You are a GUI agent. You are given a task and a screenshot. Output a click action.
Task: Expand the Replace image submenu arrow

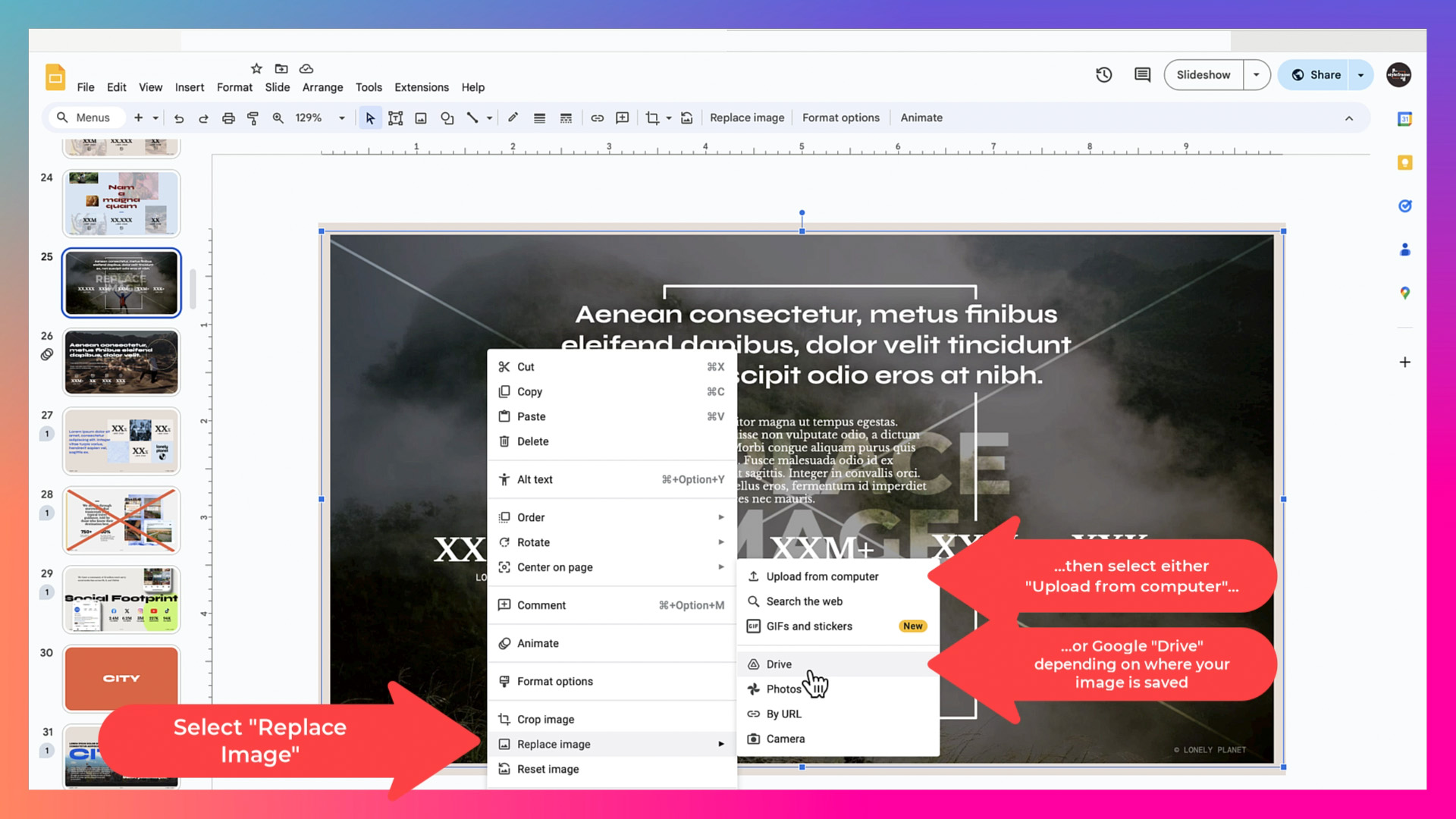(x=720, y=744)
